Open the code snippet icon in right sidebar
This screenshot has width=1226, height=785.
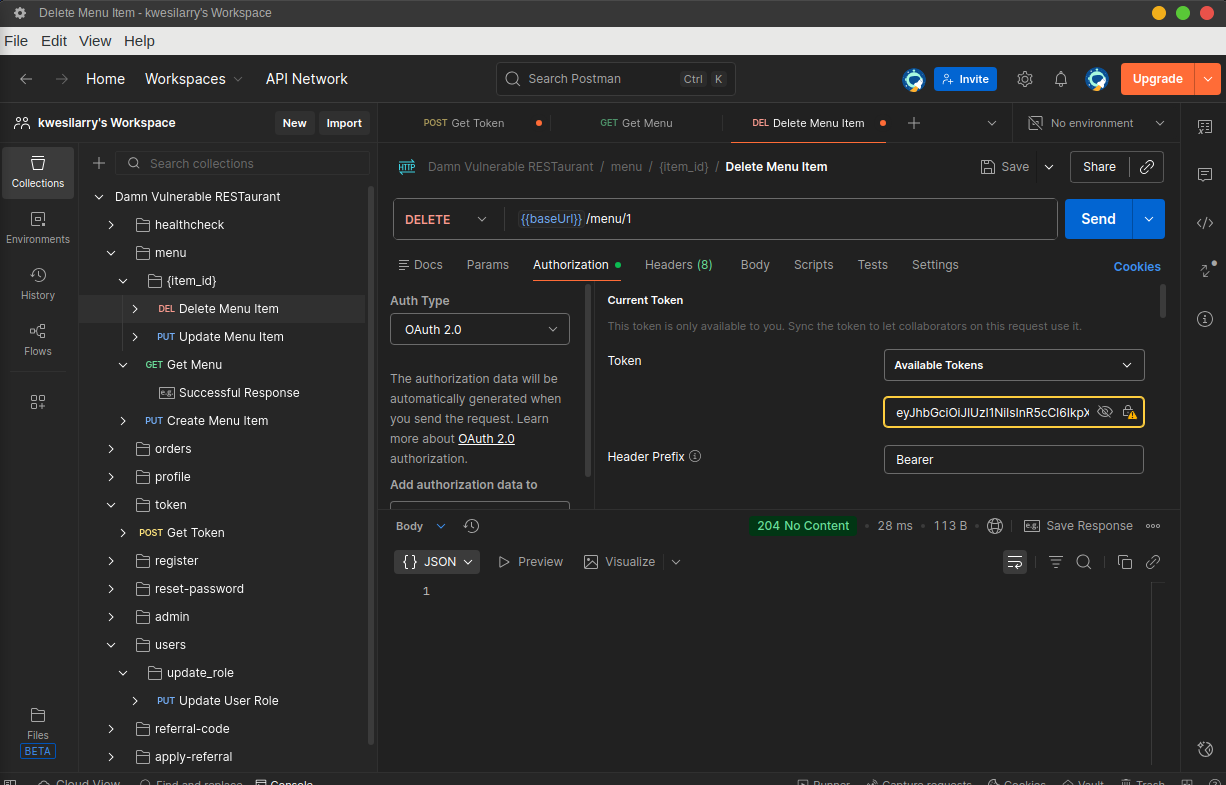[1205, 223]
